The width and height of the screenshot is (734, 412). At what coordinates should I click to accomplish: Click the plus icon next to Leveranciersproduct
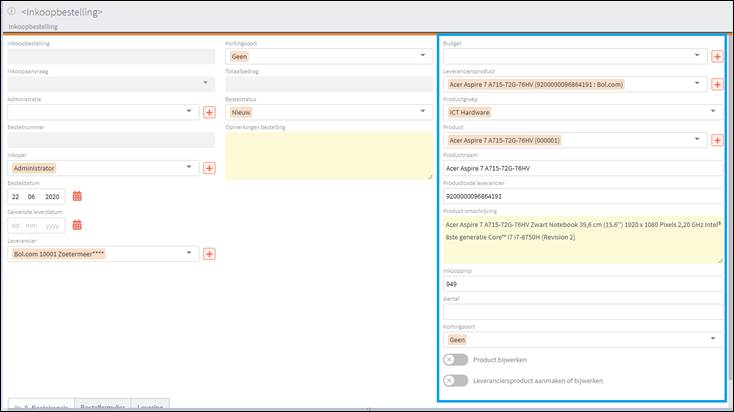(717, 85)
